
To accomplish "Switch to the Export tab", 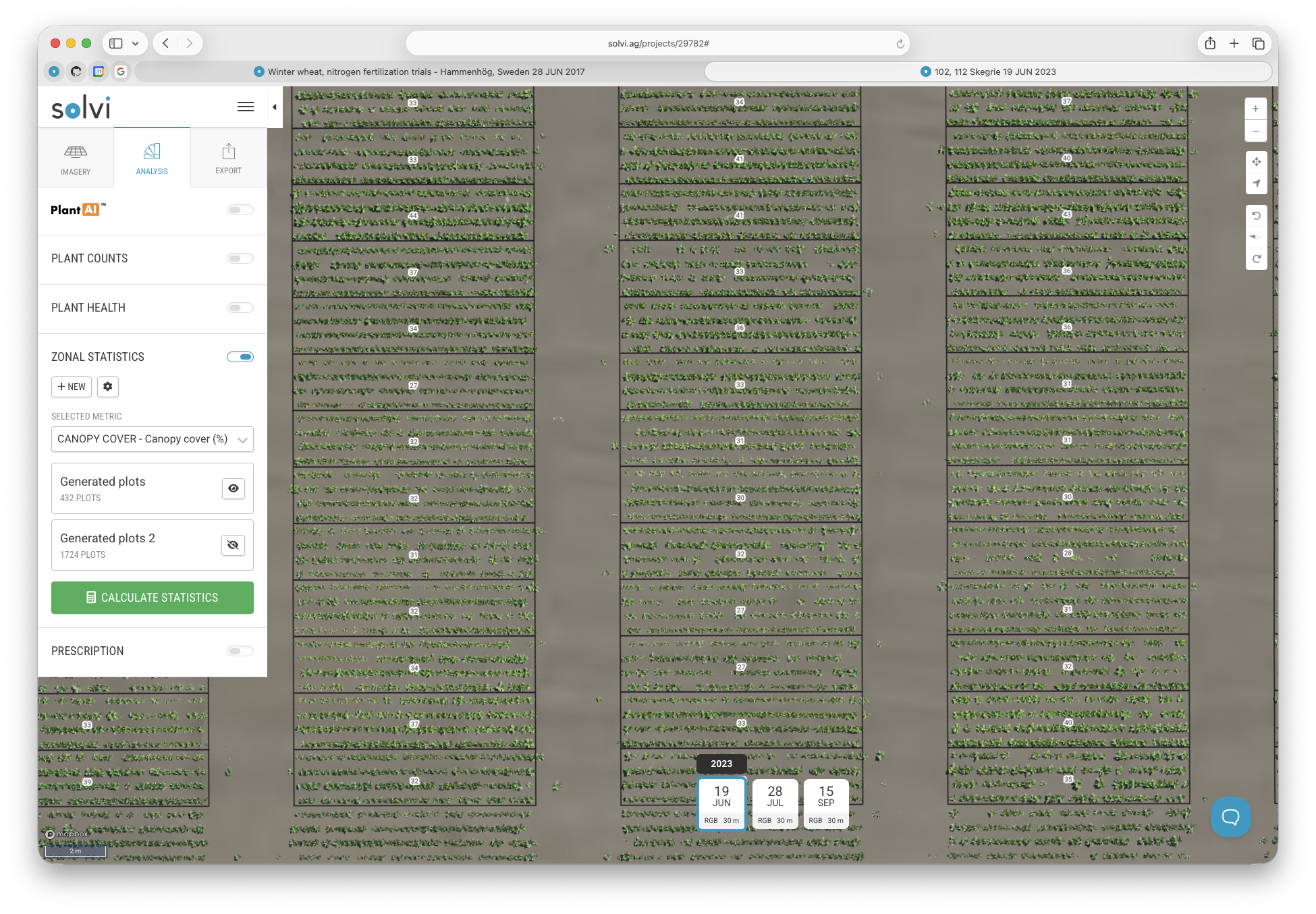I will click(228, 159).
